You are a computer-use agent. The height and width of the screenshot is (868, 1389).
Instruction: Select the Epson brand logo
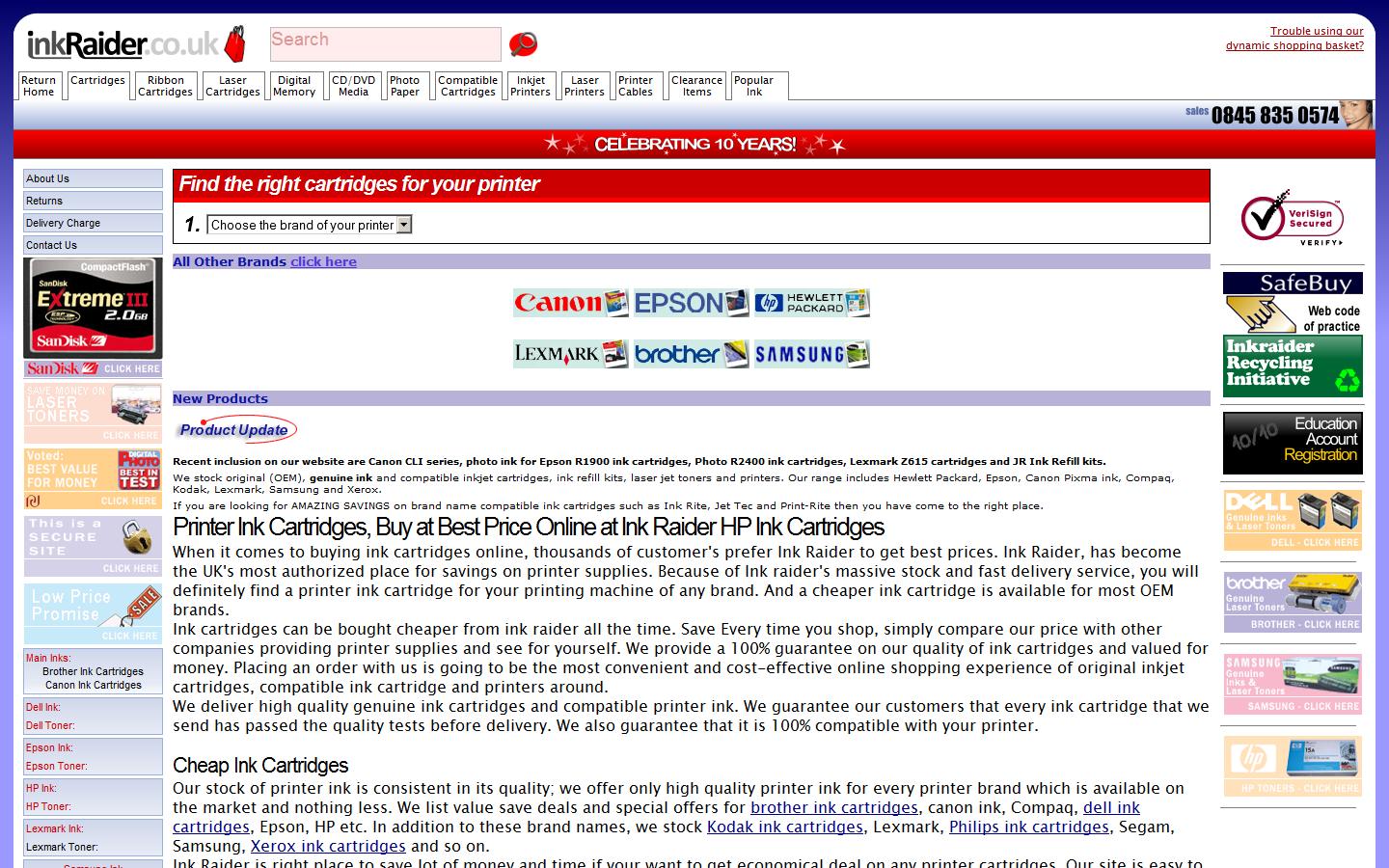click(x=691, y=303)
